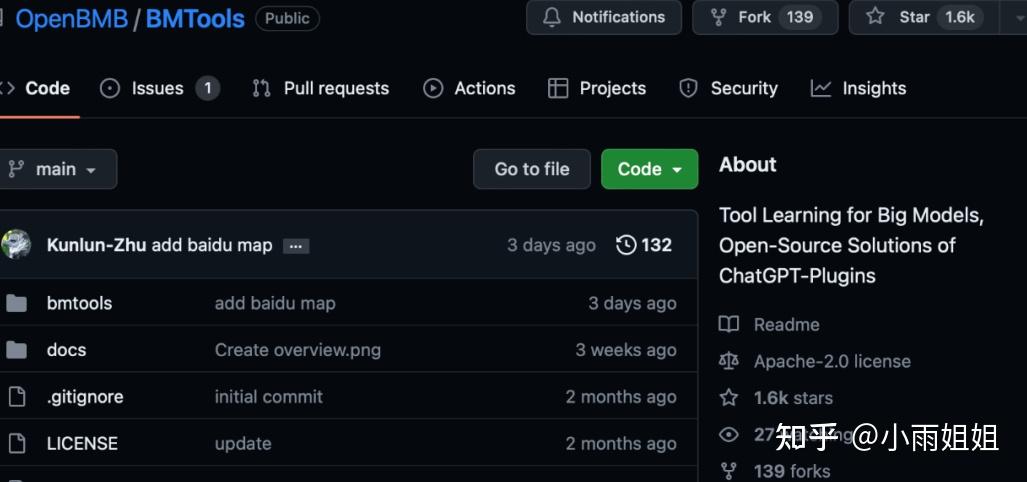
Task: Click the .gitignore file icon
Action: tap(17, 397)
